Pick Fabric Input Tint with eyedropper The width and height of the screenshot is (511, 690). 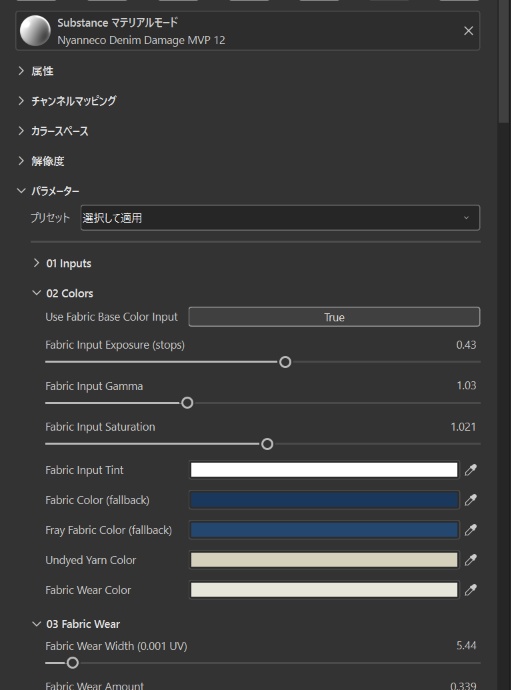471,470
